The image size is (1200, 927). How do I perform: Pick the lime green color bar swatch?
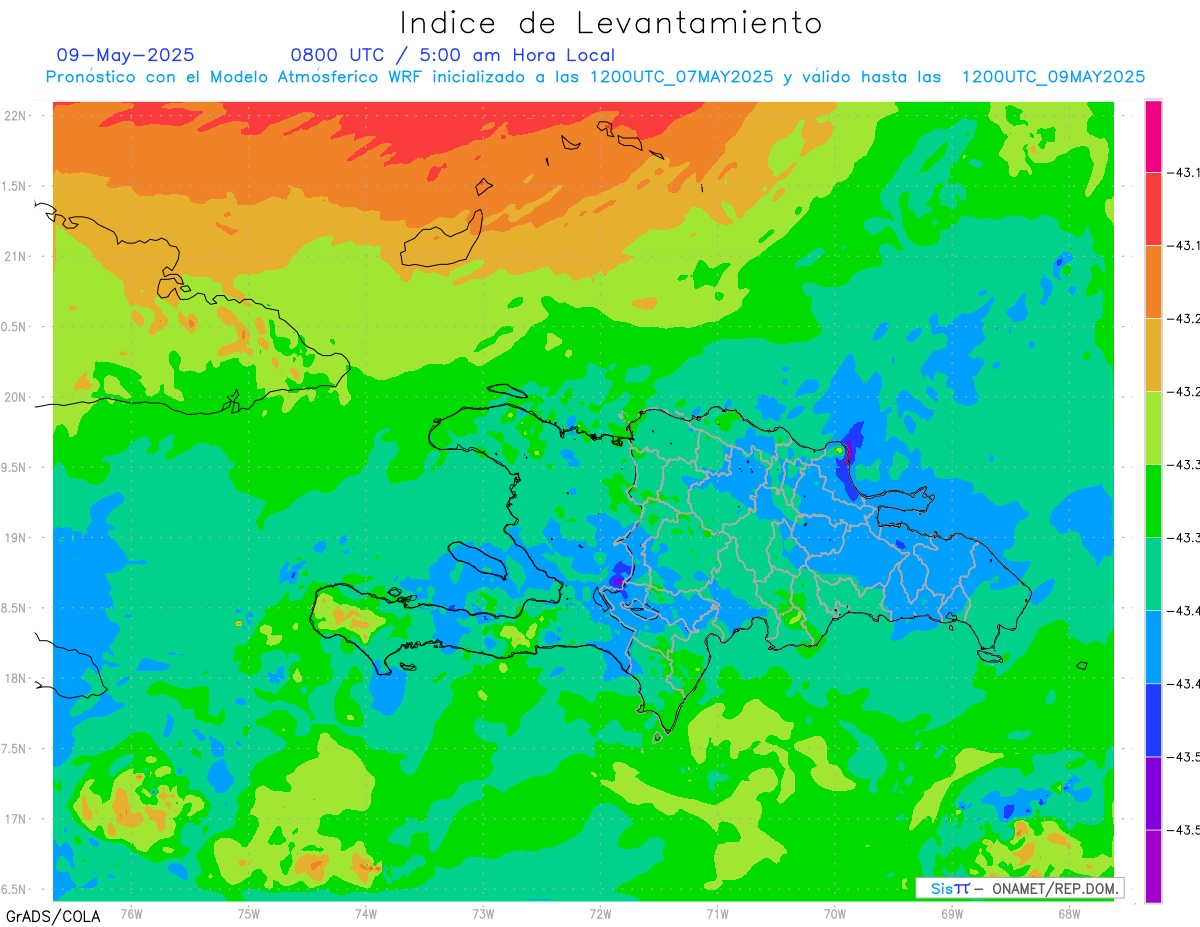pos(1153,428)
